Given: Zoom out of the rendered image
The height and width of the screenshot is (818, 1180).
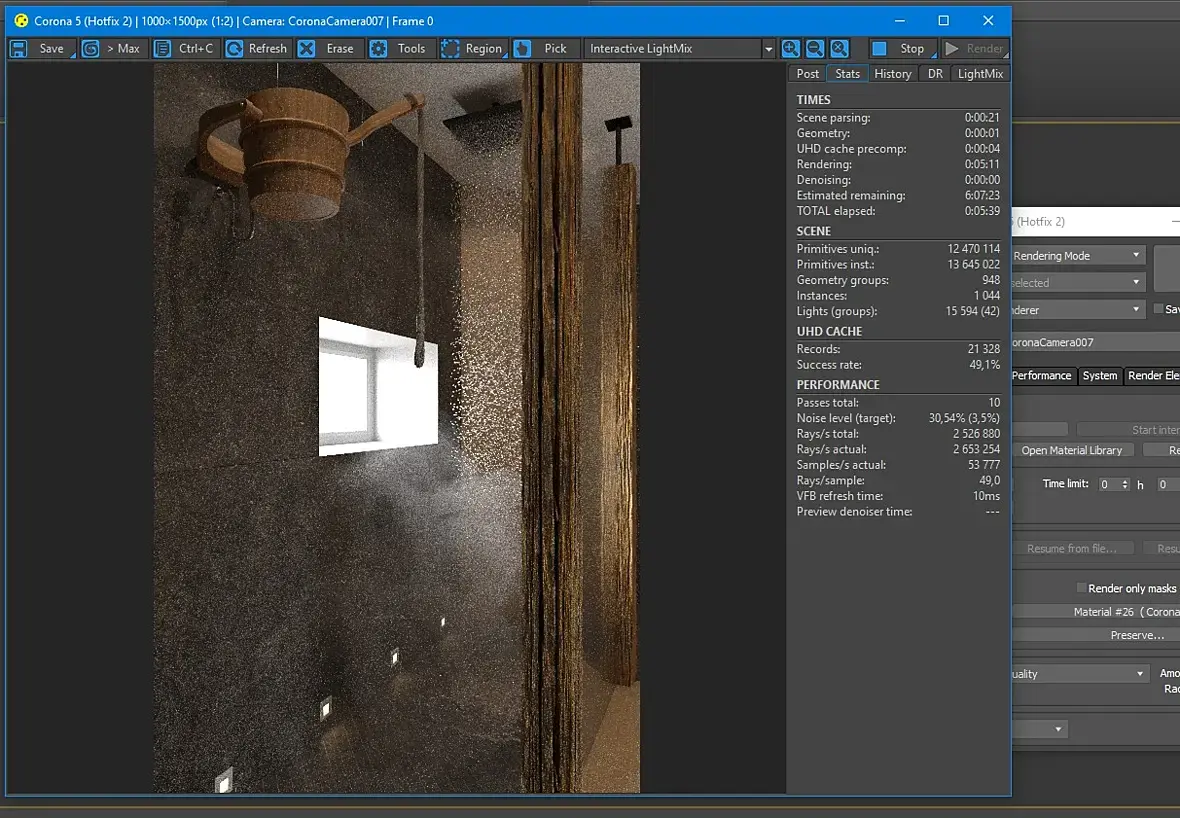Looking at the screenshot, I should [x=815, y=48].
